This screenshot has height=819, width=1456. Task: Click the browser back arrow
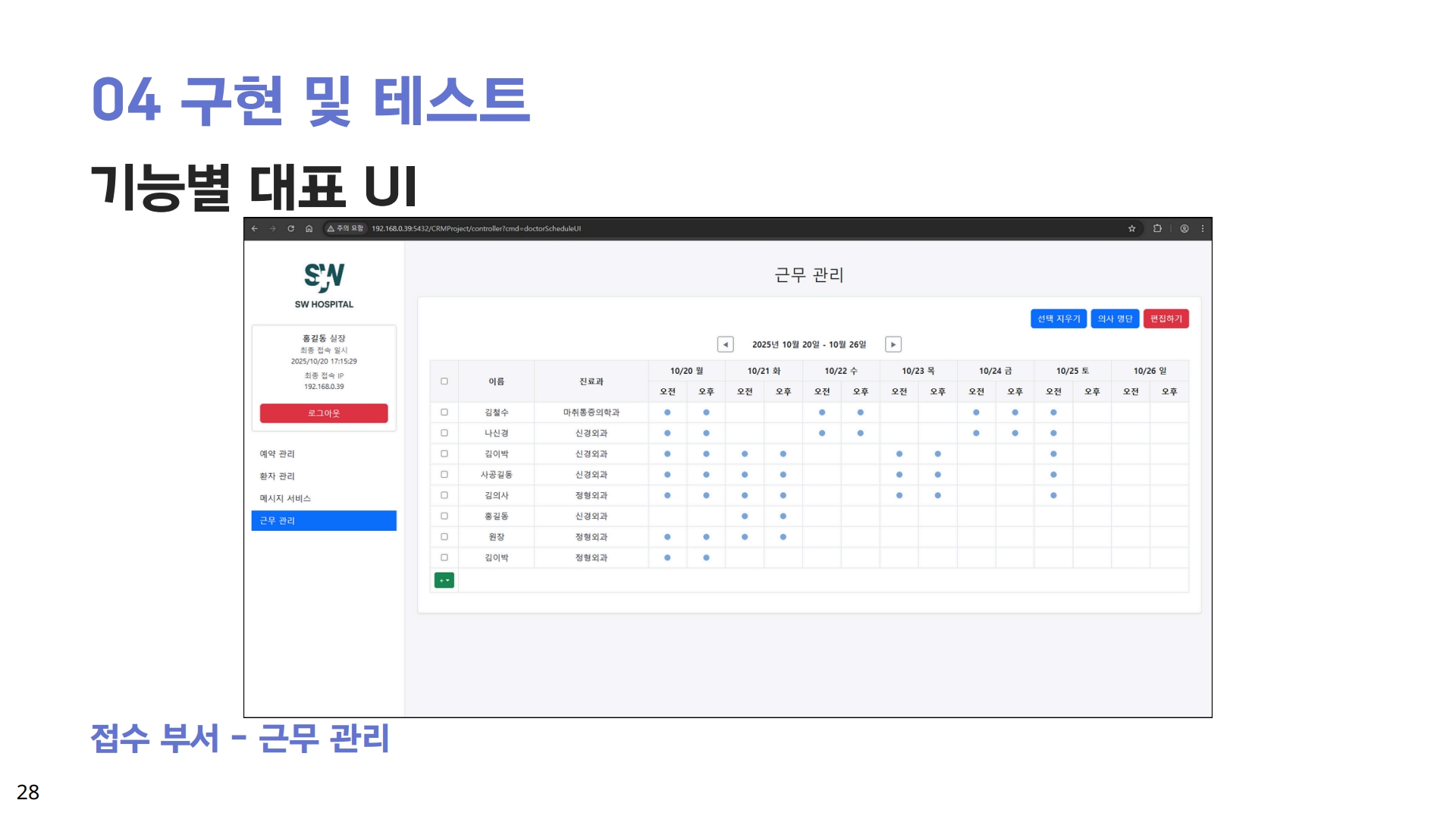coord(255,228)
